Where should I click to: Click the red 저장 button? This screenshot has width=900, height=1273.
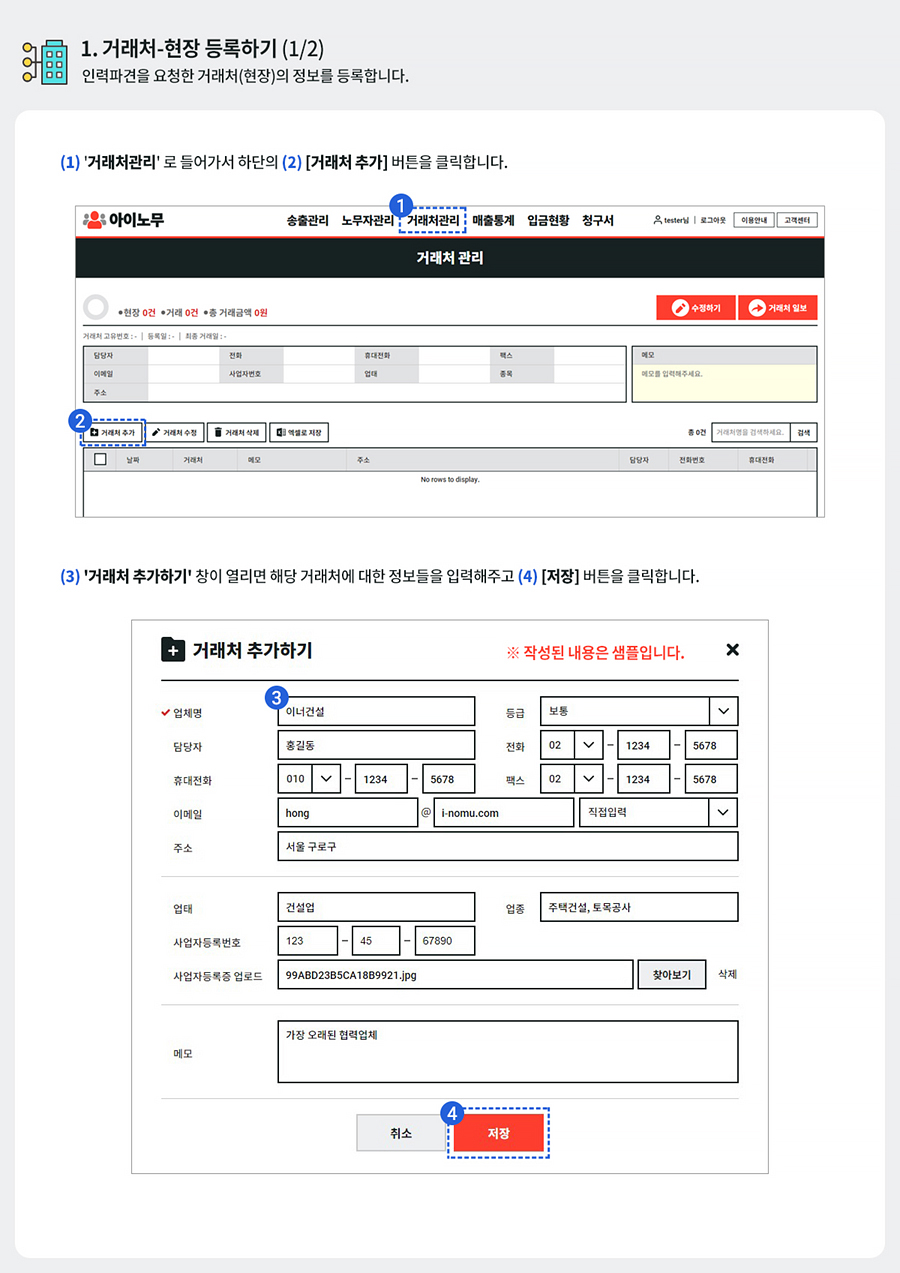(x=499, y=1133)
